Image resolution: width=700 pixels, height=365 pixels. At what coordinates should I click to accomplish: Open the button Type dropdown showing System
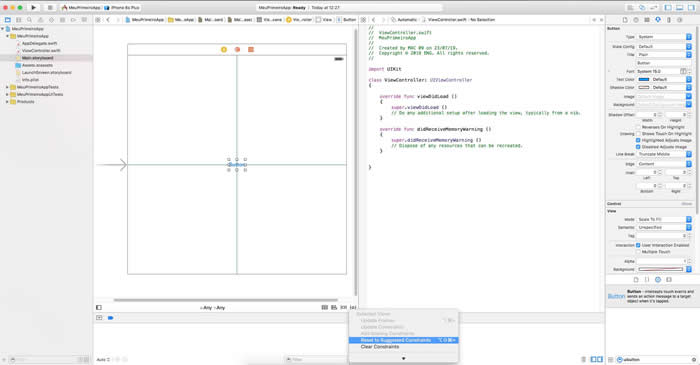point(664,37)
